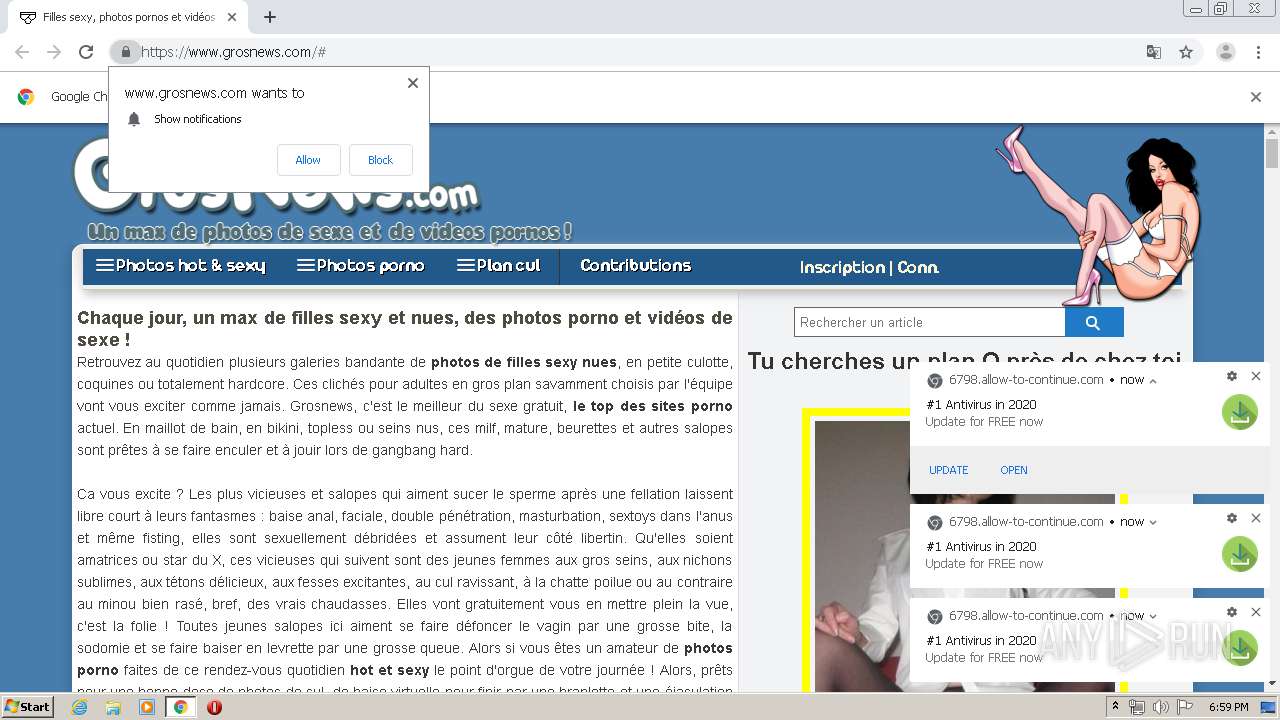Open the Photos hot & sexy menu
1280x720 pixels.
click(x=180, y=265)
